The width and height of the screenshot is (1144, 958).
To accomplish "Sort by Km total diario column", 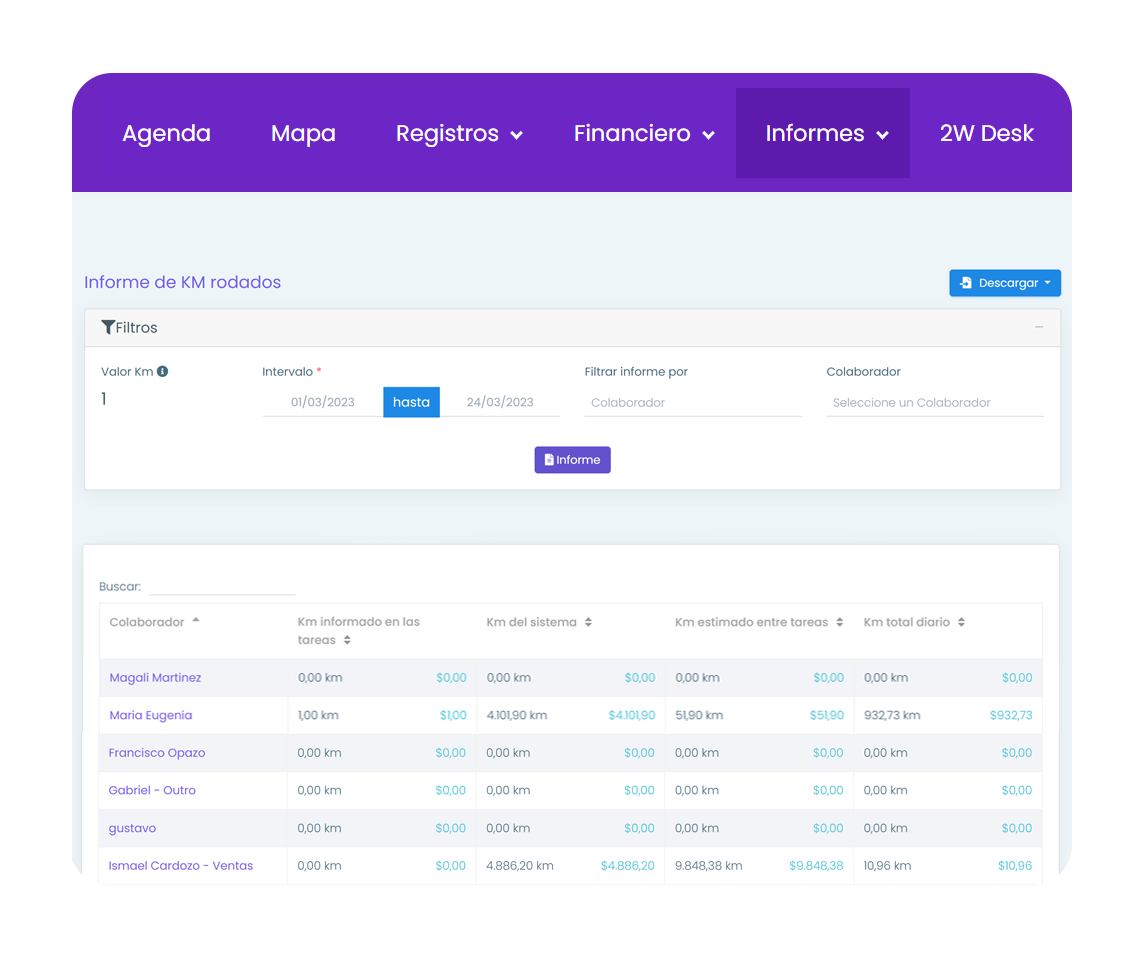I will click(x=961, y=622).
